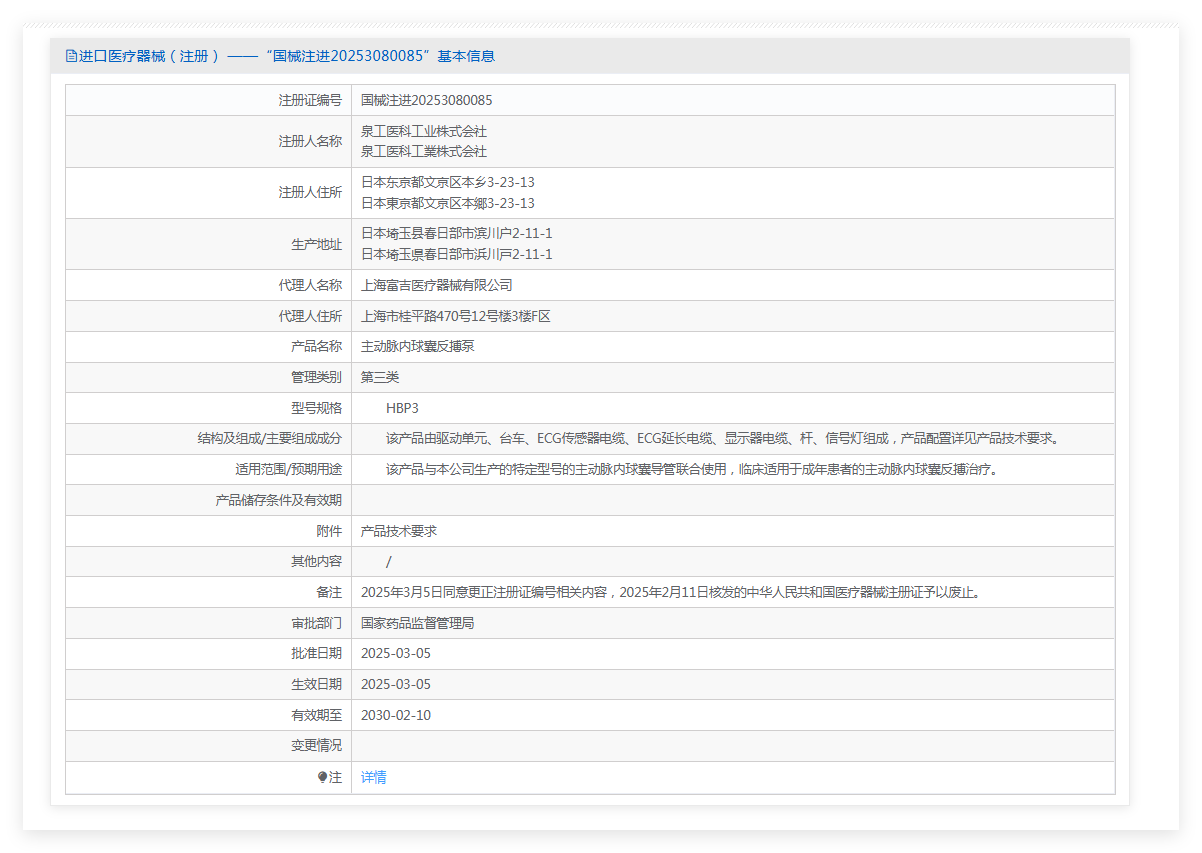
Task: Select address 日本东京都文京区本乡3-23-13
Action: pyautogui.click(x=448, y=182)
